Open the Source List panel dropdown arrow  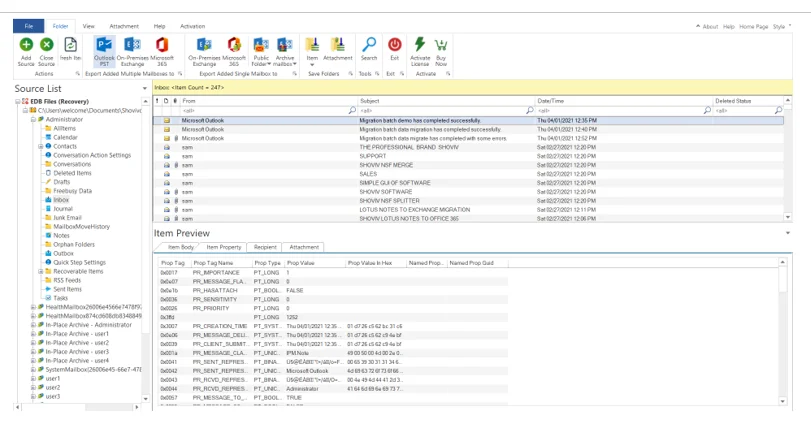pyautogui.click(x=144, y=88)
